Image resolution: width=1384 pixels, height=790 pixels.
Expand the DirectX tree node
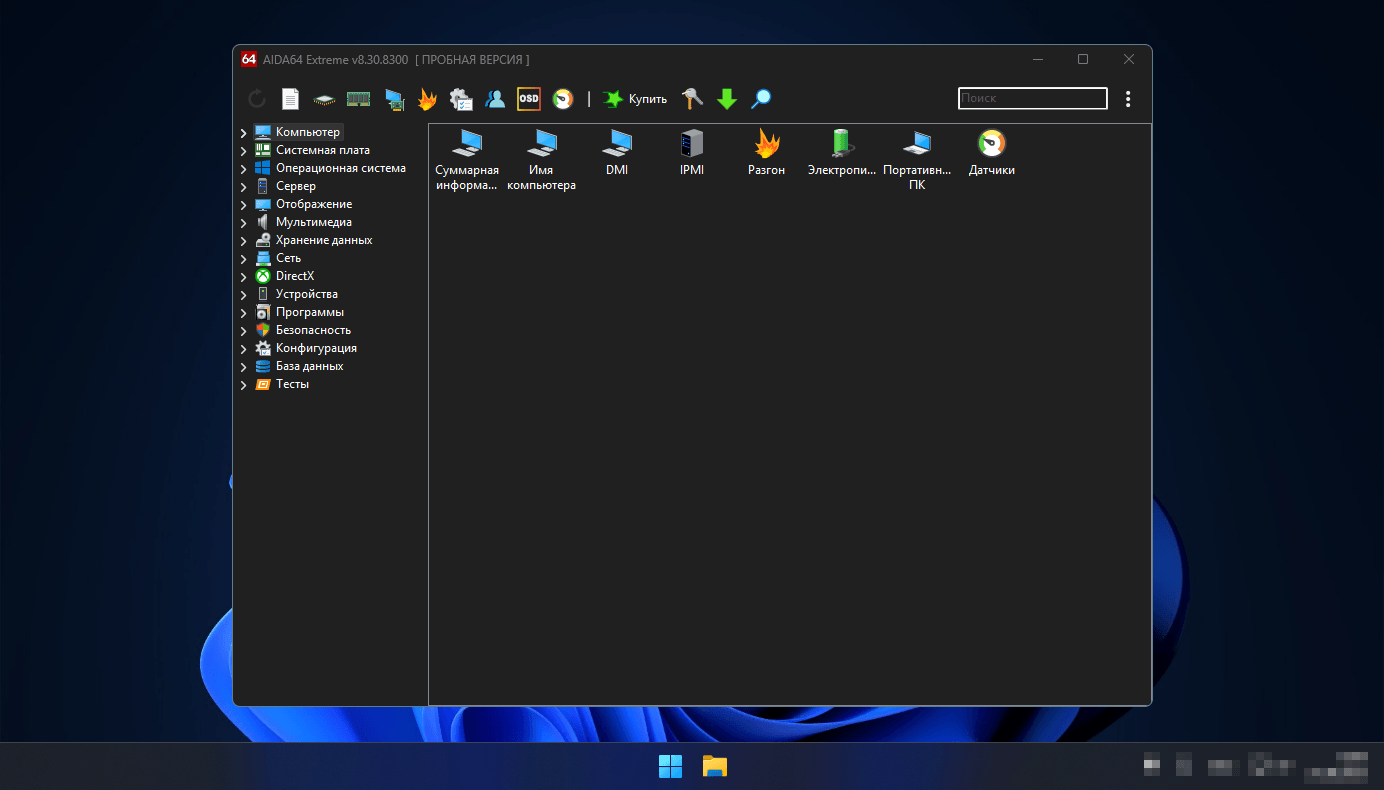tap(243, 277)
